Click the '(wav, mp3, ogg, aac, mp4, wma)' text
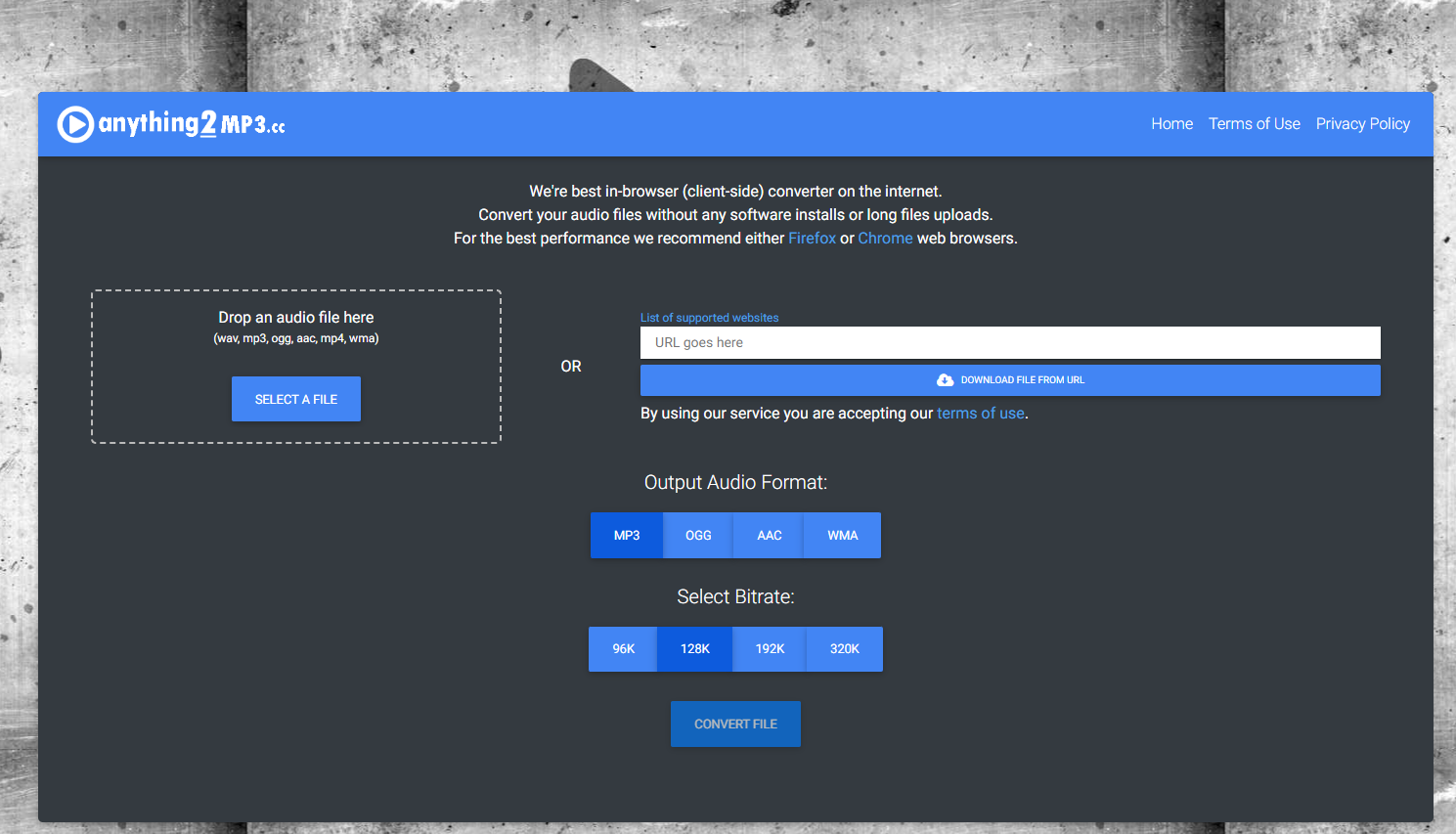Viewport: 1456px width, 834px height. coord(296,338)
